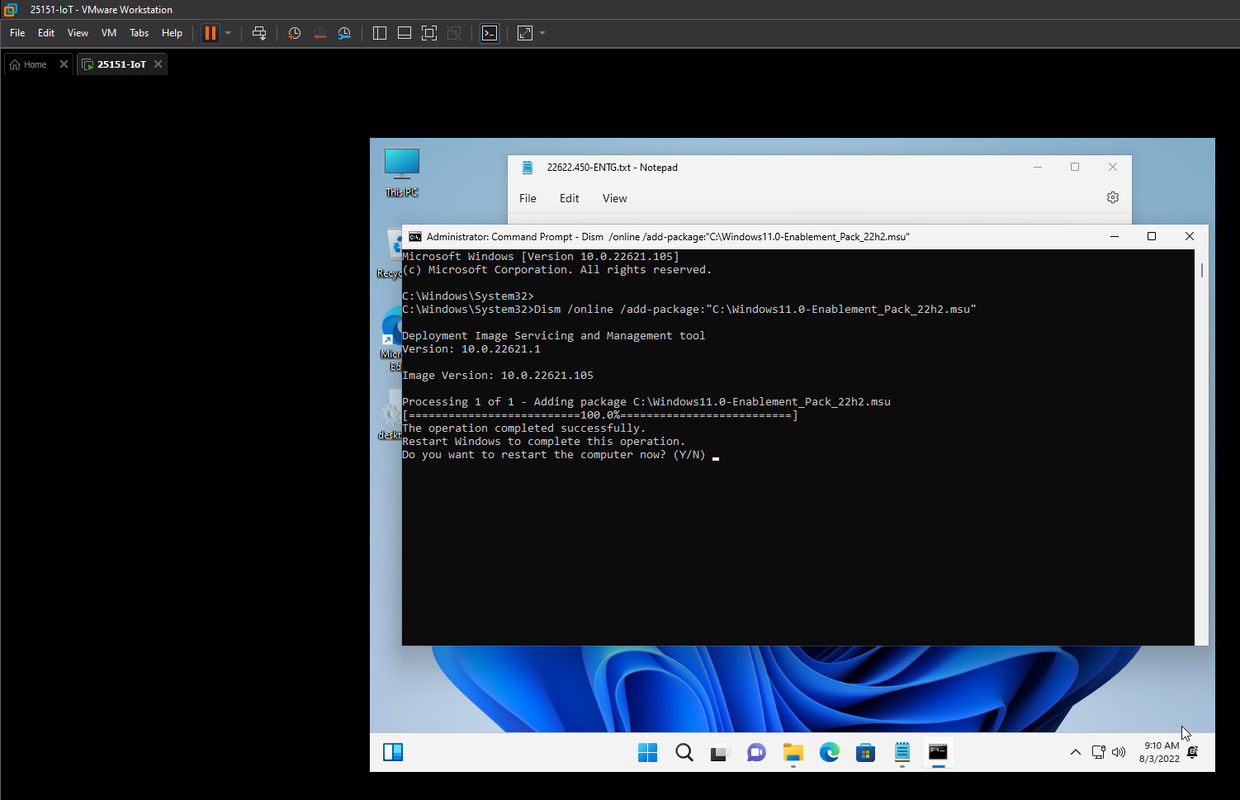Open Notepad settings gear
The image size is (1240, 800).
1113,198
